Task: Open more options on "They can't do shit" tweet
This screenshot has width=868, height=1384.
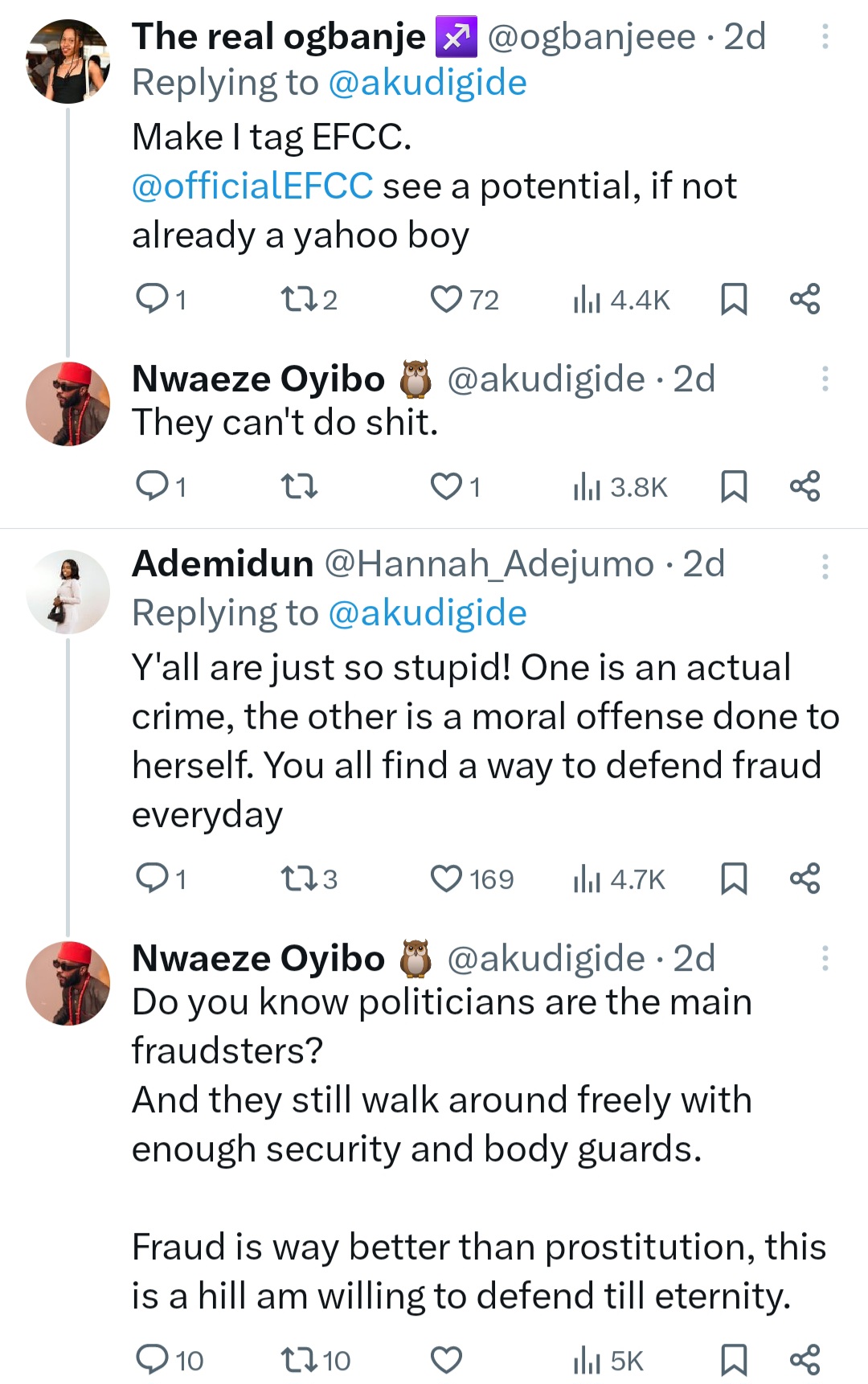Action: pos(825,379)
